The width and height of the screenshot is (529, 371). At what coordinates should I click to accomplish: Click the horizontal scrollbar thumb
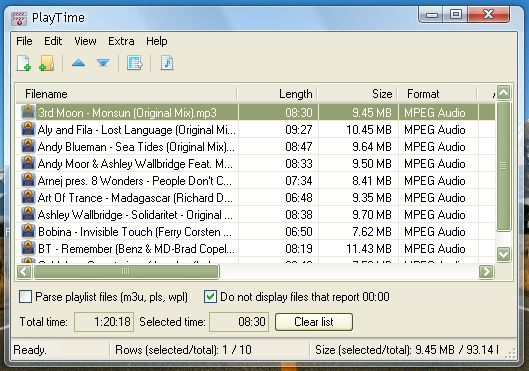126,271
